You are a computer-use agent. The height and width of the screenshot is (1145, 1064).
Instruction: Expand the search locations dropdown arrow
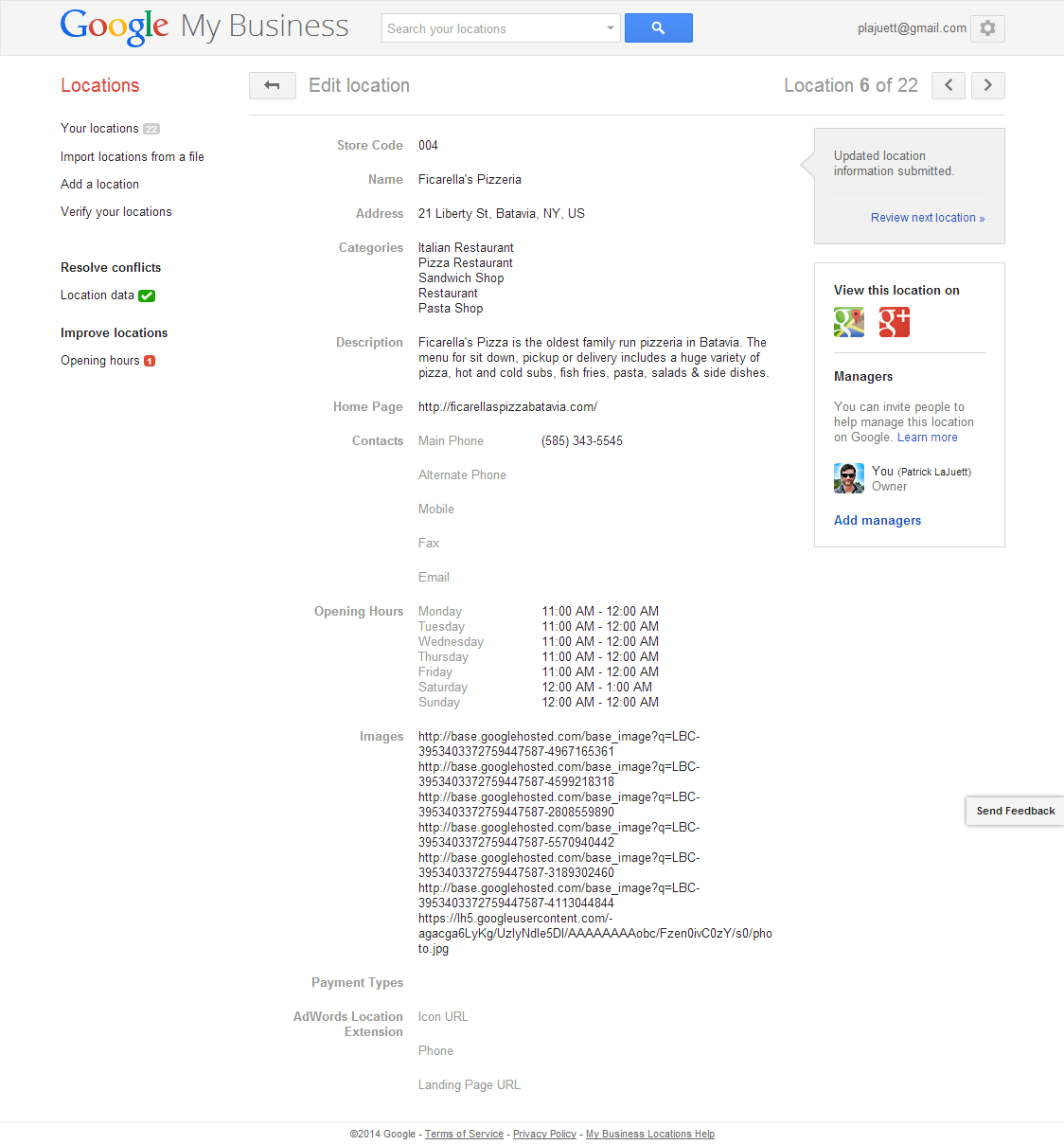[611, 28]
